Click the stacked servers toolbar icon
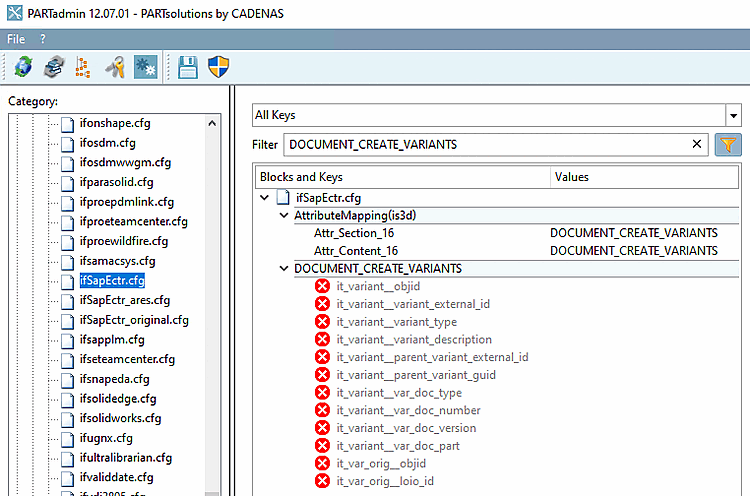 tap(53, 67)
